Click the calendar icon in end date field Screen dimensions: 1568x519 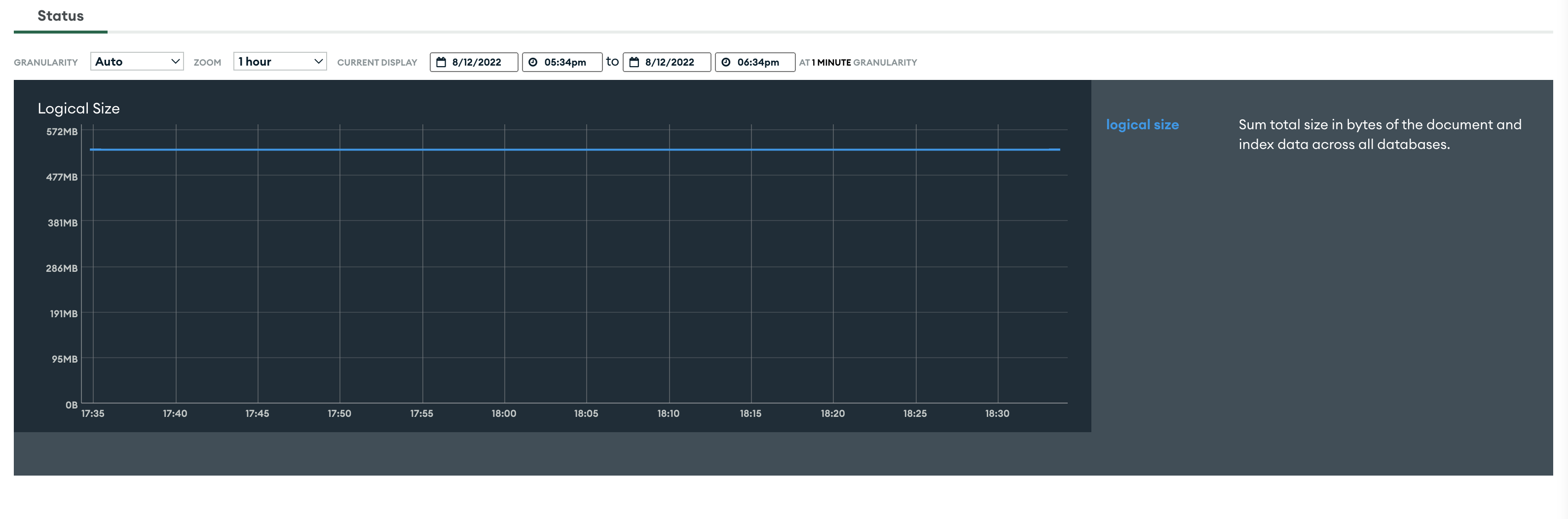pyautogui.click(x=634, y=62)
